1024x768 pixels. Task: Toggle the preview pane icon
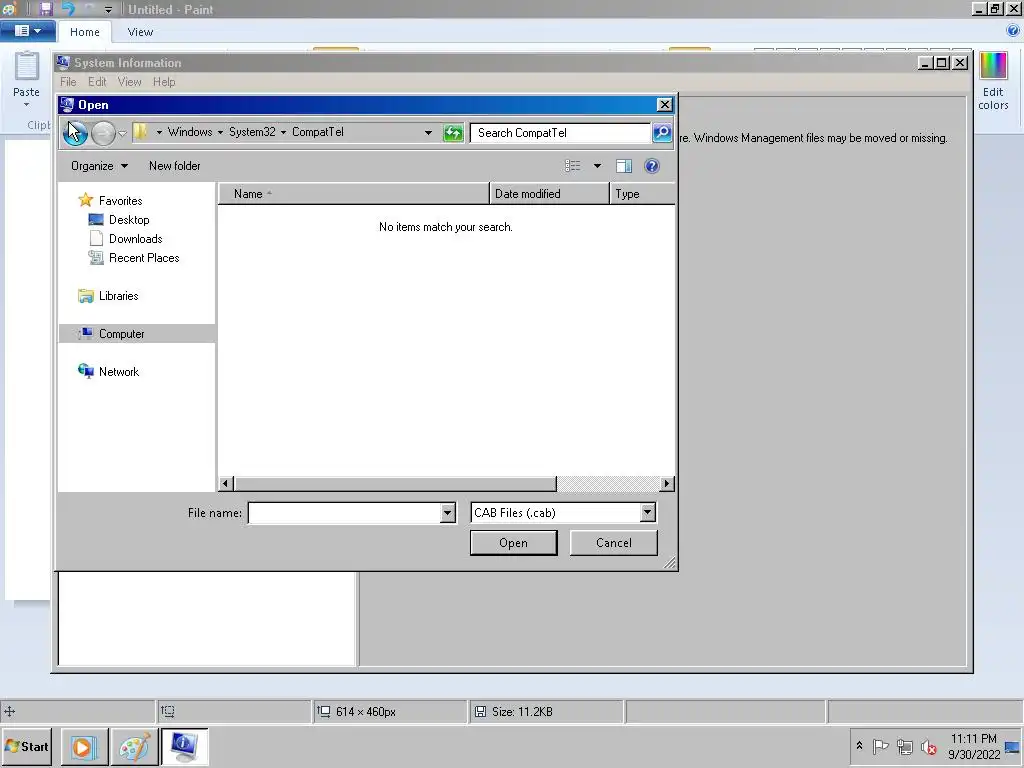(624, 166)
